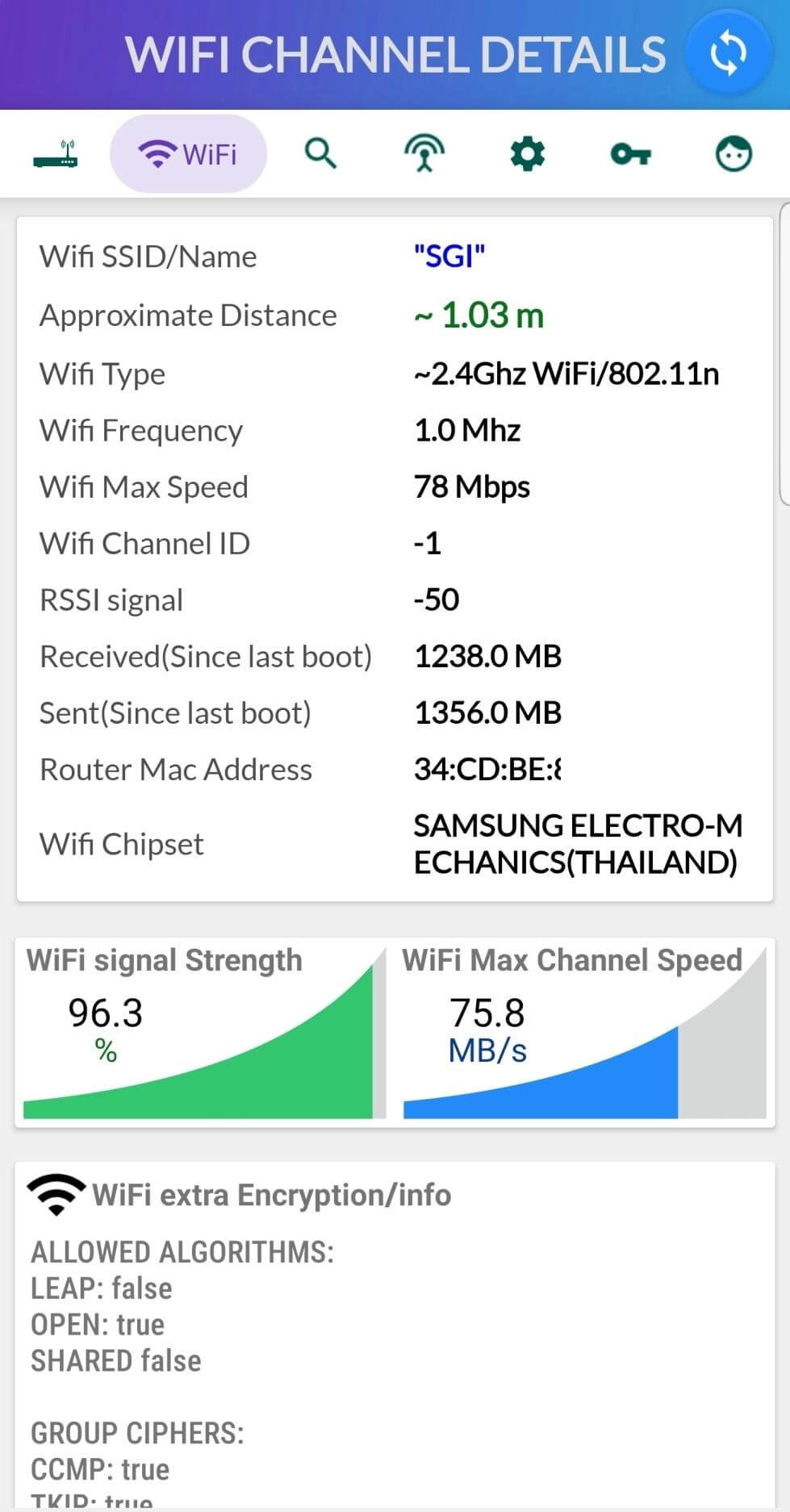Tap the WiFi extra Encryption/info heading

[271, 1195]
